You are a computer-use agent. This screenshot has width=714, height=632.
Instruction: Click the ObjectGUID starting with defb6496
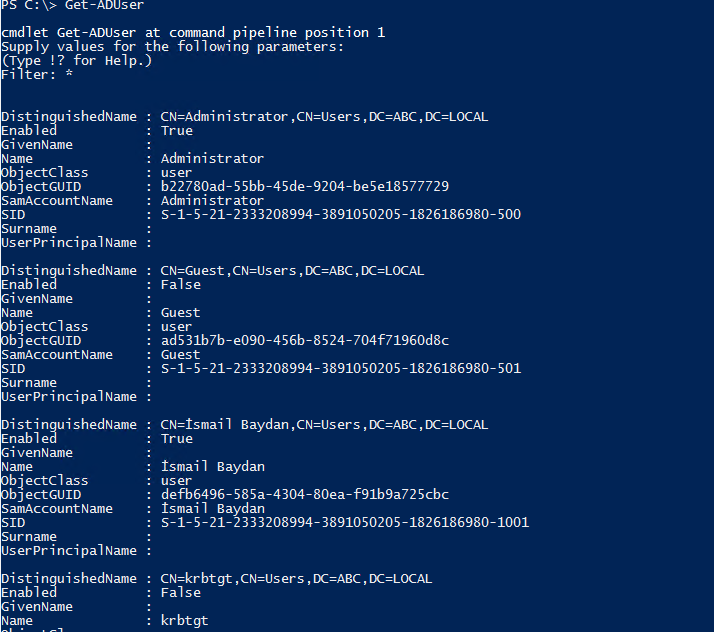coord(305,494)
